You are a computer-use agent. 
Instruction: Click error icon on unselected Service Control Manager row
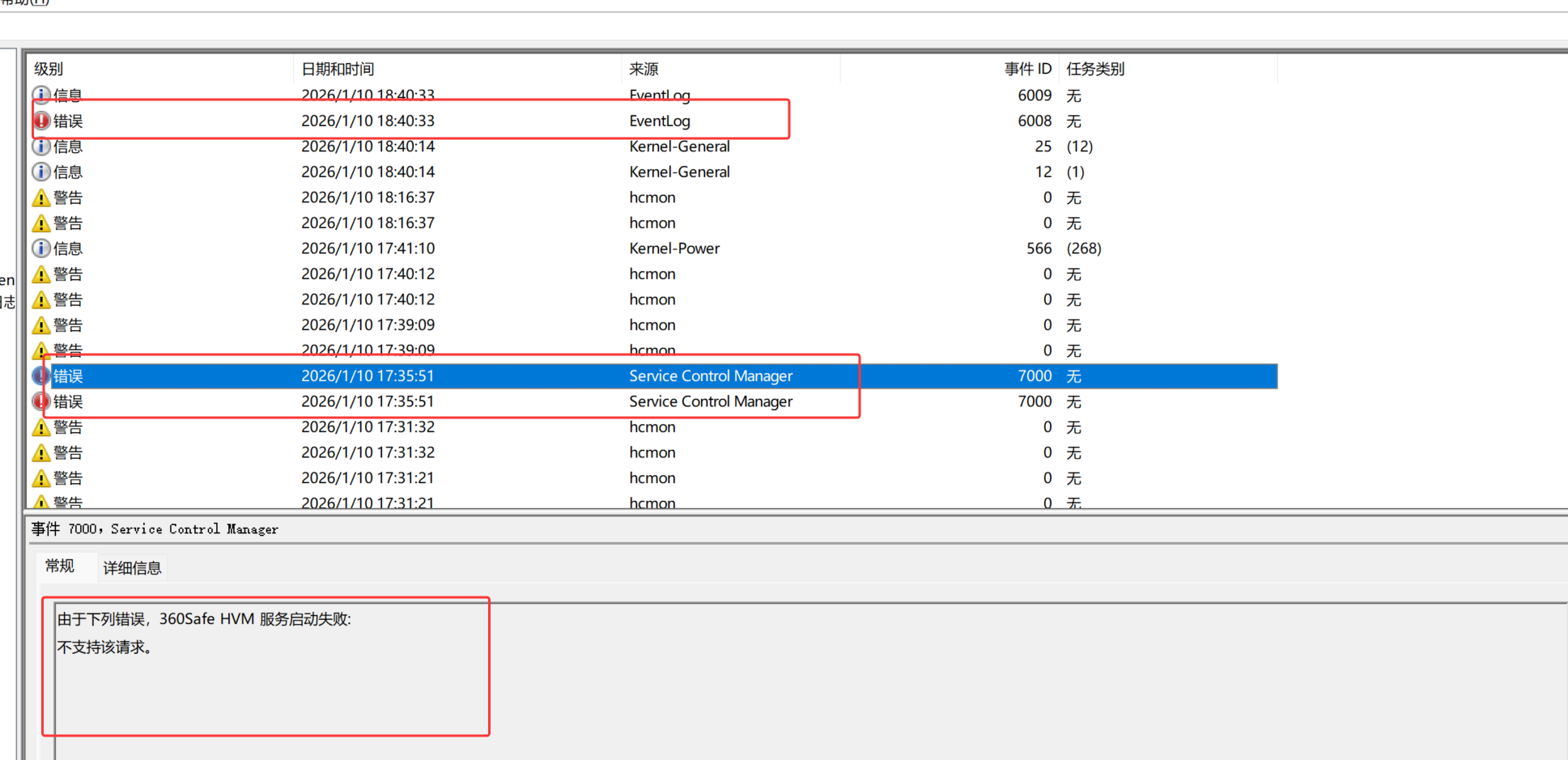[x=41, y=401]
